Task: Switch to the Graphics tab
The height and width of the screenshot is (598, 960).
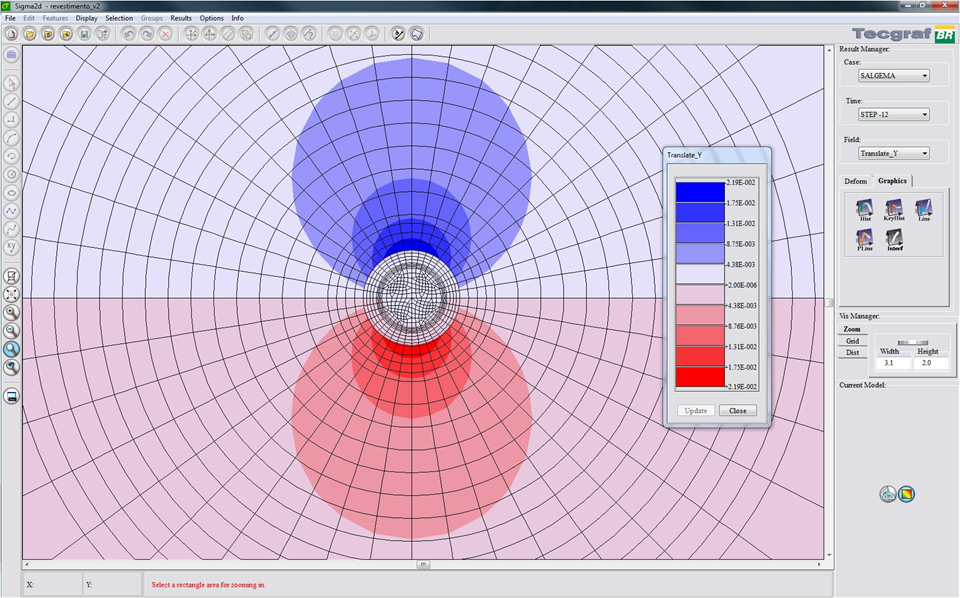Action: click(892, 181)
